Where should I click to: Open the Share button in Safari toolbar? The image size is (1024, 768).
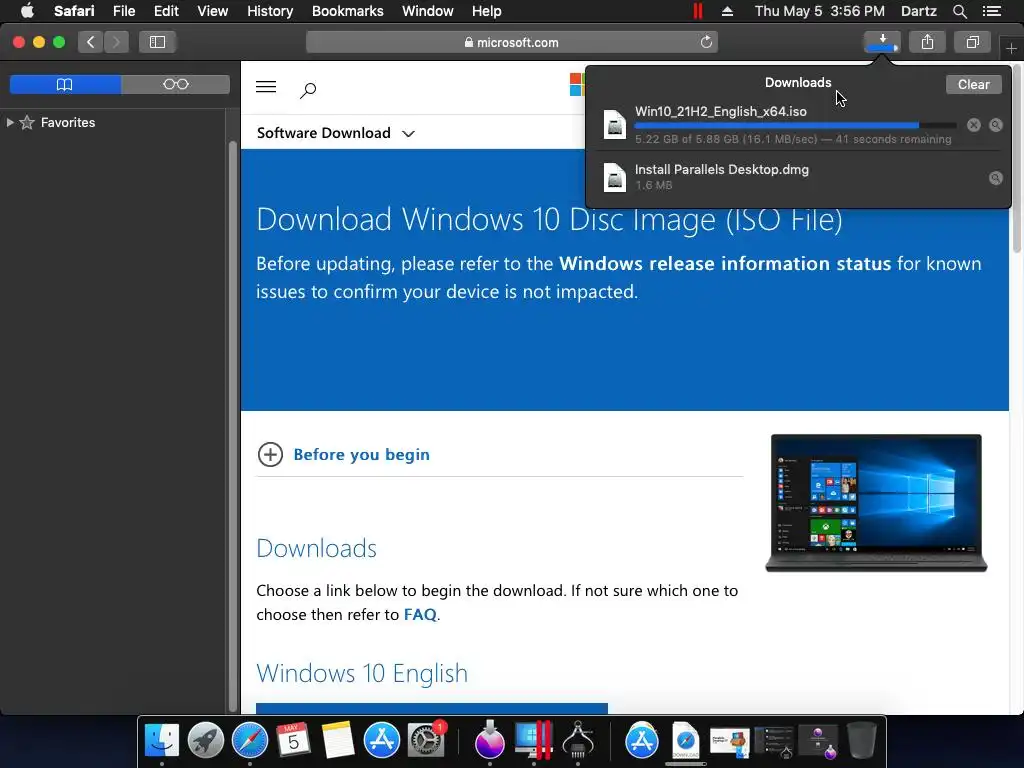(x=927, y=42)
